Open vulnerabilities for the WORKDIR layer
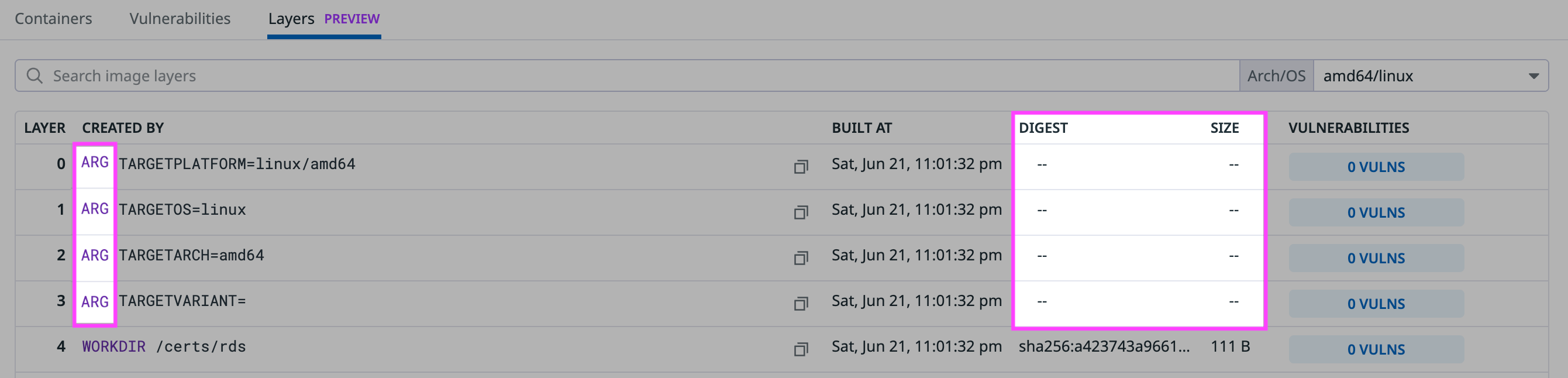 pos(1376,349)
